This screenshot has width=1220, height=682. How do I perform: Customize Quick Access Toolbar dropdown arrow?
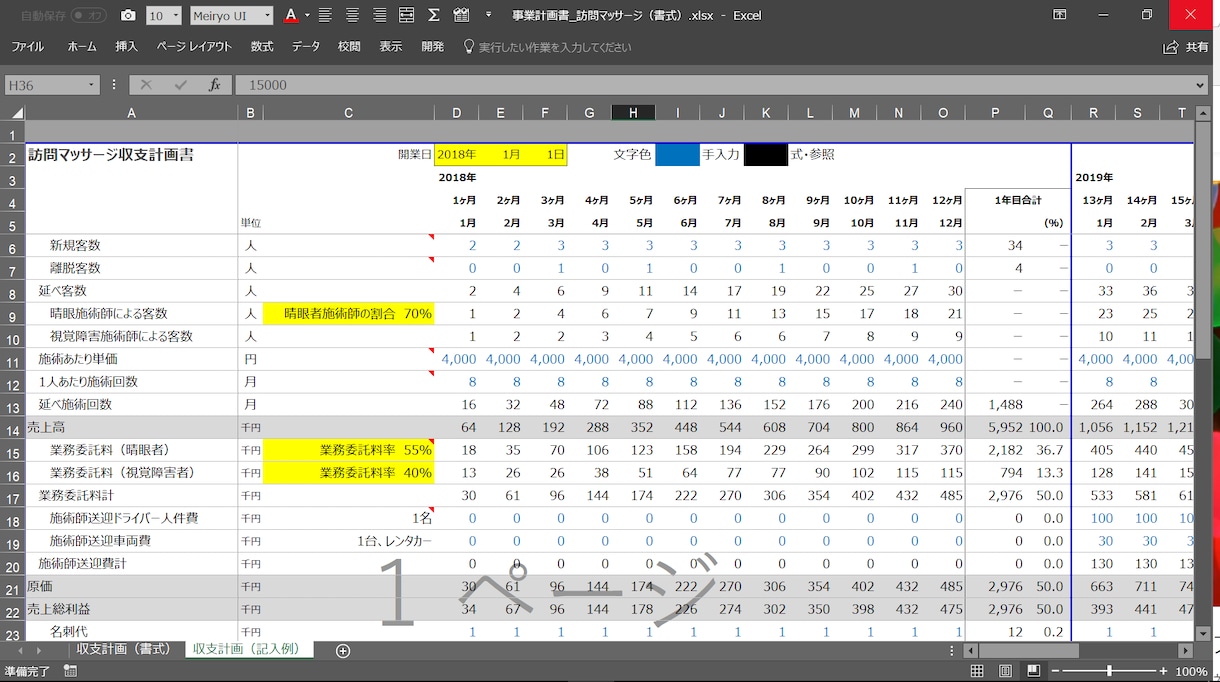coord(488,15)
